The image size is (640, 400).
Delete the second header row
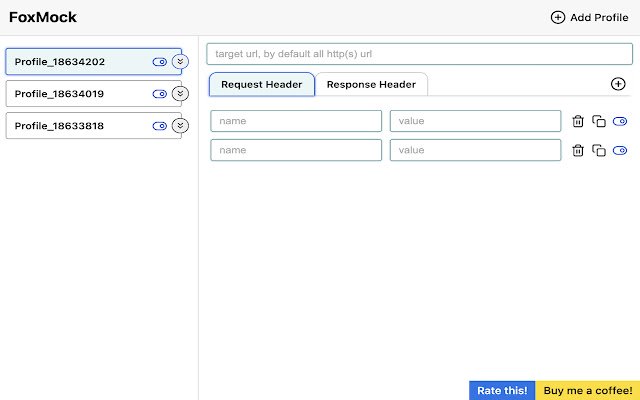(x=578, y=150)
